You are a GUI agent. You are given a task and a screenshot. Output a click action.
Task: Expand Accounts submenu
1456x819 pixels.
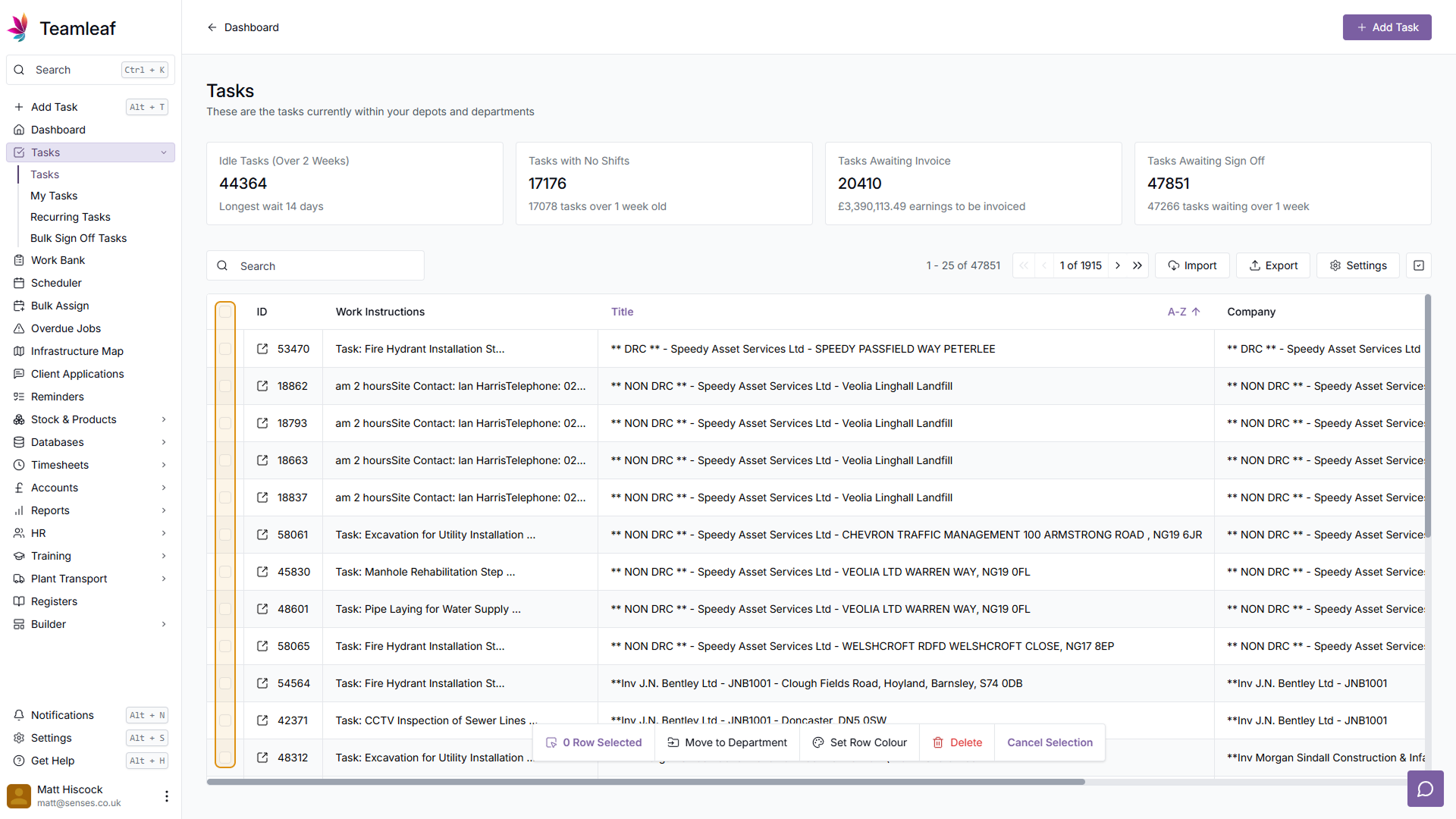[x=164, y=488]
